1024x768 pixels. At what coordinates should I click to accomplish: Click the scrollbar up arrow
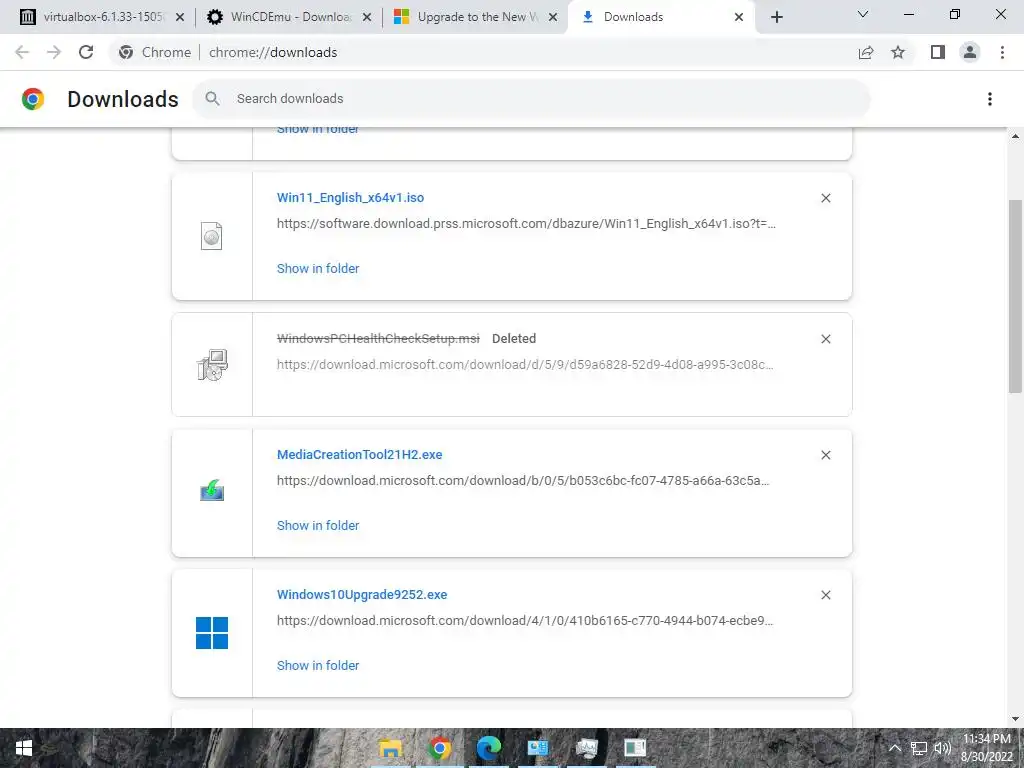(x=1015, y=136)
